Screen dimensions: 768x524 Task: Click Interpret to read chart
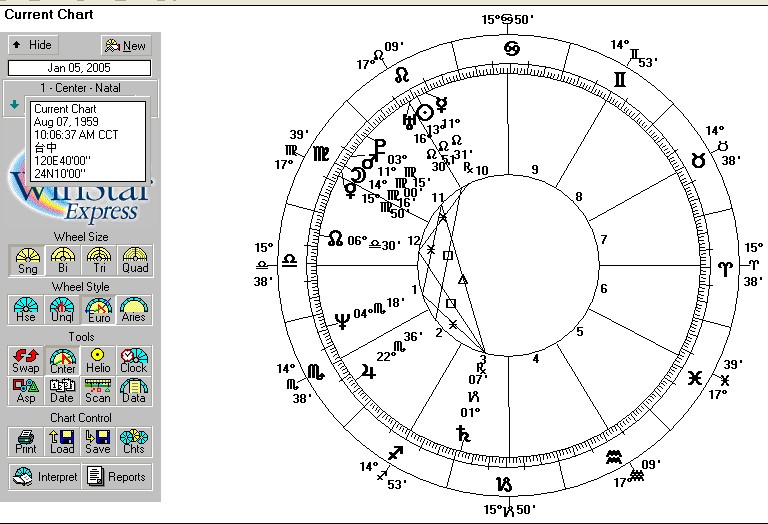pos(45,477)
